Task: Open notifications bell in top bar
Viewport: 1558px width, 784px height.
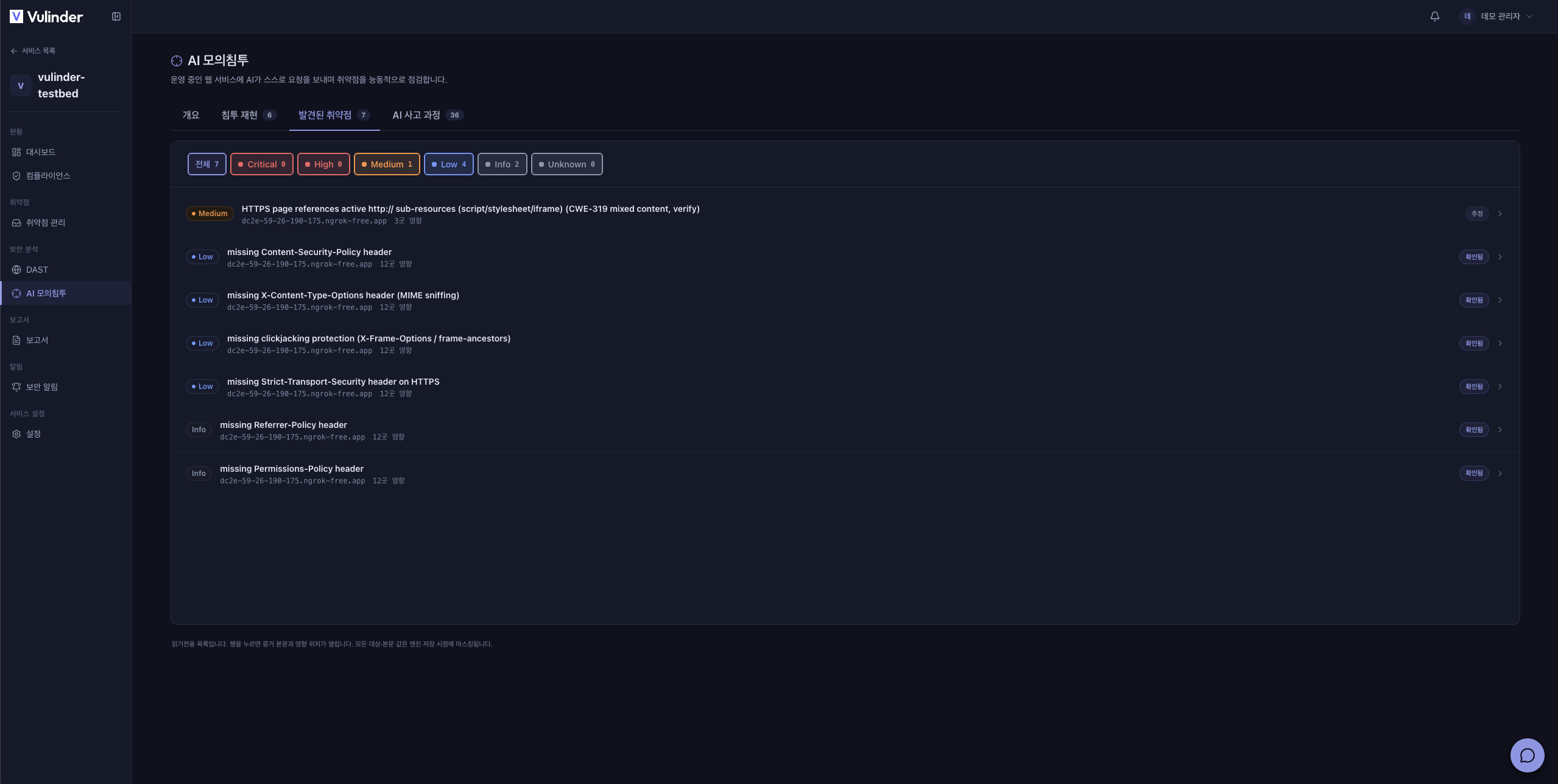Action: tap(1435, 16)
